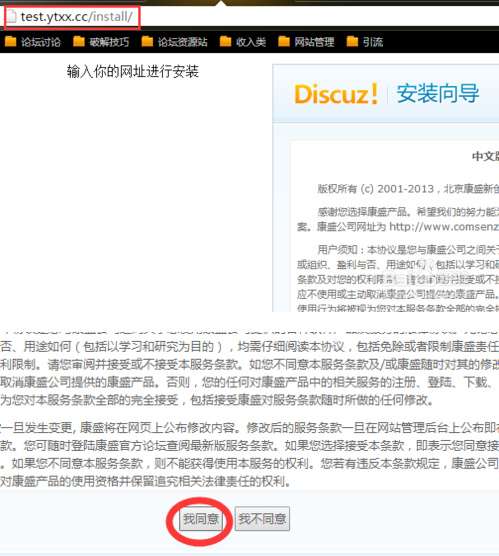Click the Discuz! logo

(x=336, y=94)
